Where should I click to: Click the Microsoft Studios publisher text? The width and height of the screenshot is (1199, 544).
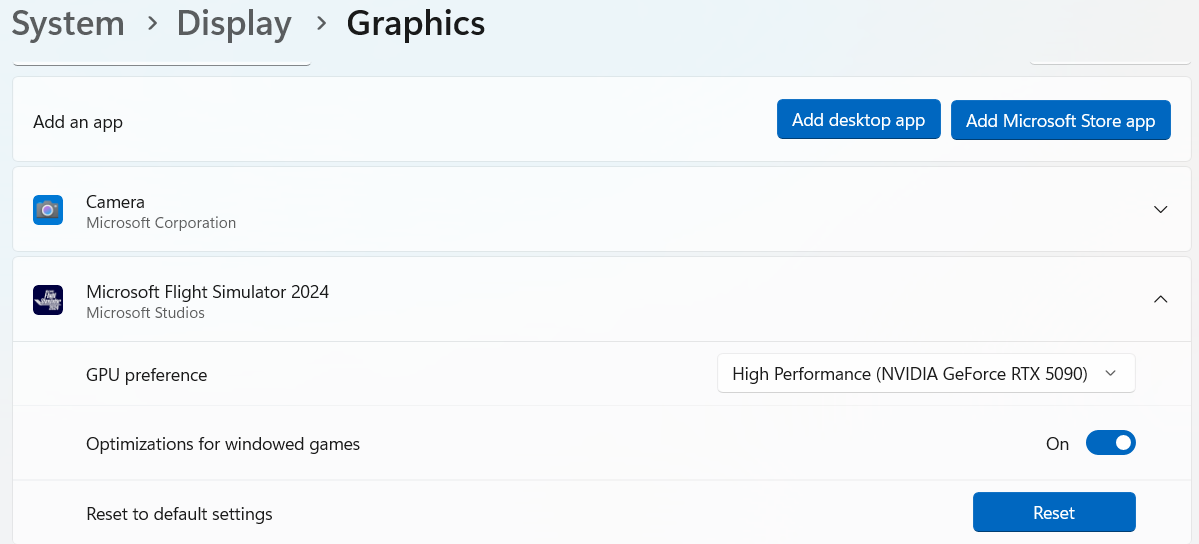point(145,313)
